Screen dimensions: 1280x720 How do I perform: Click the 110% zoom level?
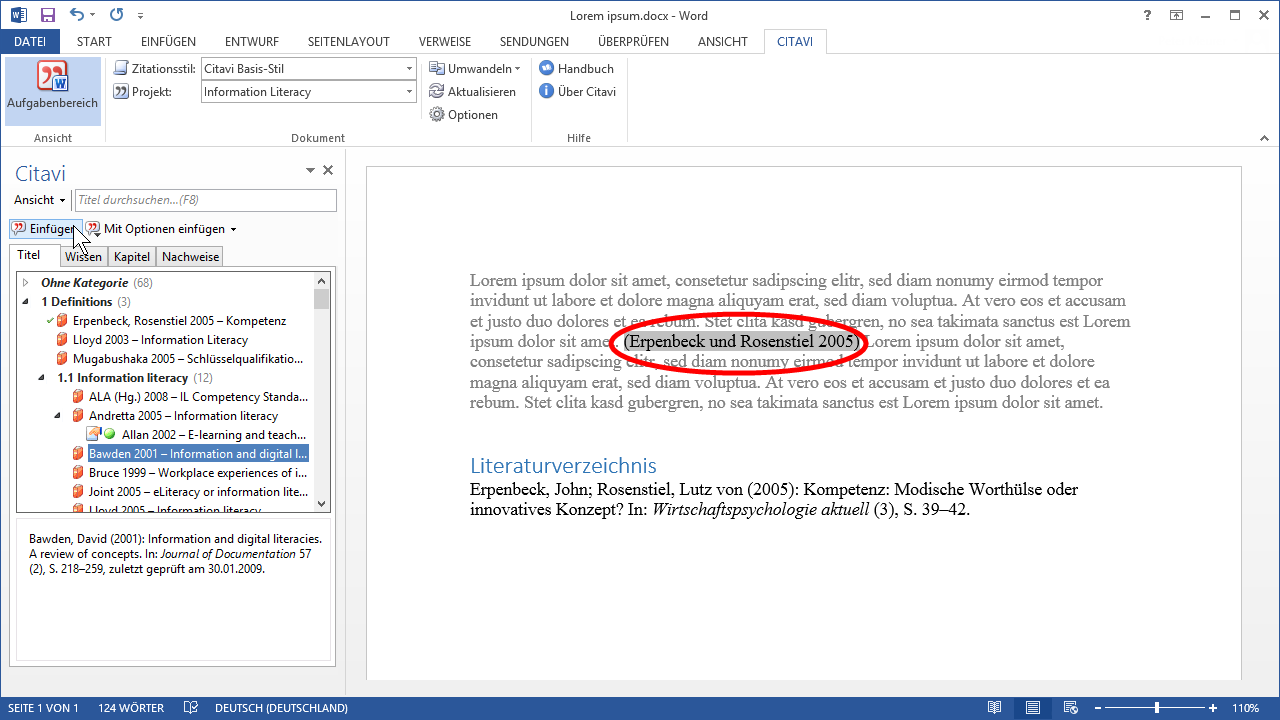click(1245, 708)
